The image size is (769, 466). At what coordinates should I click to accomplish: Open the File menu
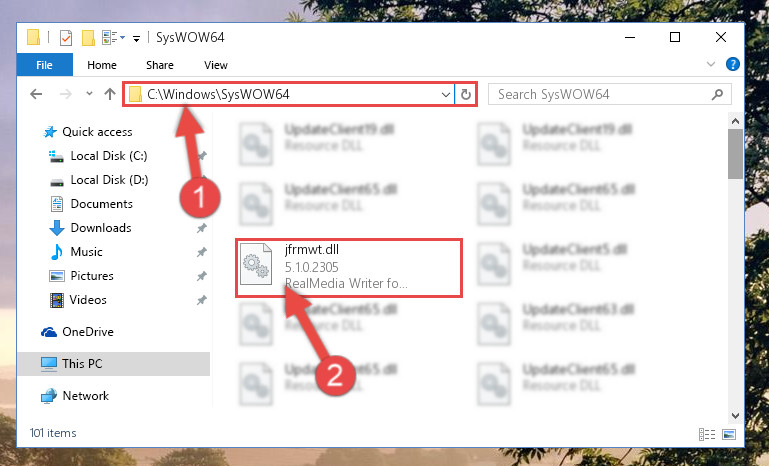44,65
